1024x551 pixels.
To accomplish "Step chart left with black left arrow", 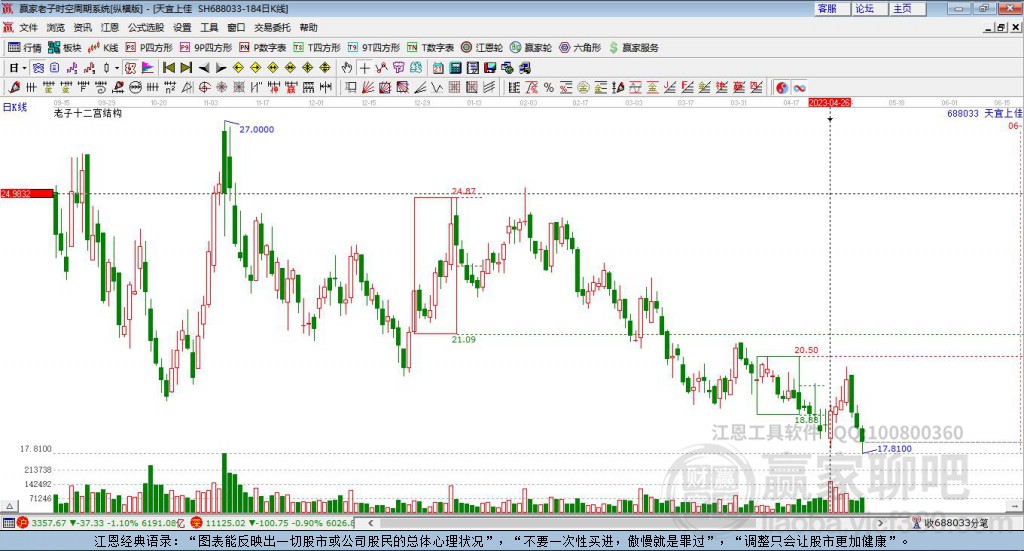I will [x=204, y=68].
